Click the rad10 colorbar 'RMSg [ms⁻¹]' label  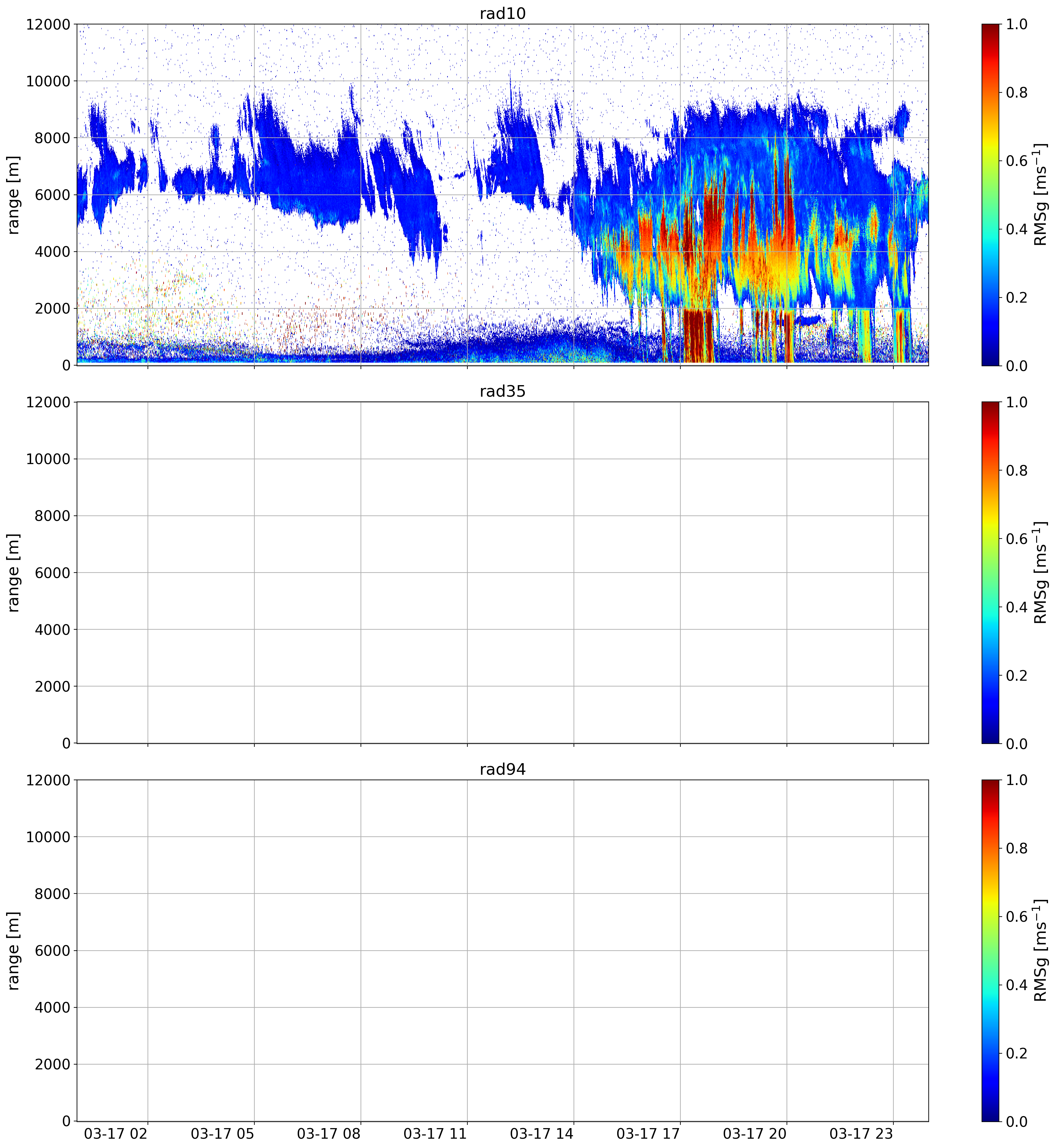coord(1040,194)
